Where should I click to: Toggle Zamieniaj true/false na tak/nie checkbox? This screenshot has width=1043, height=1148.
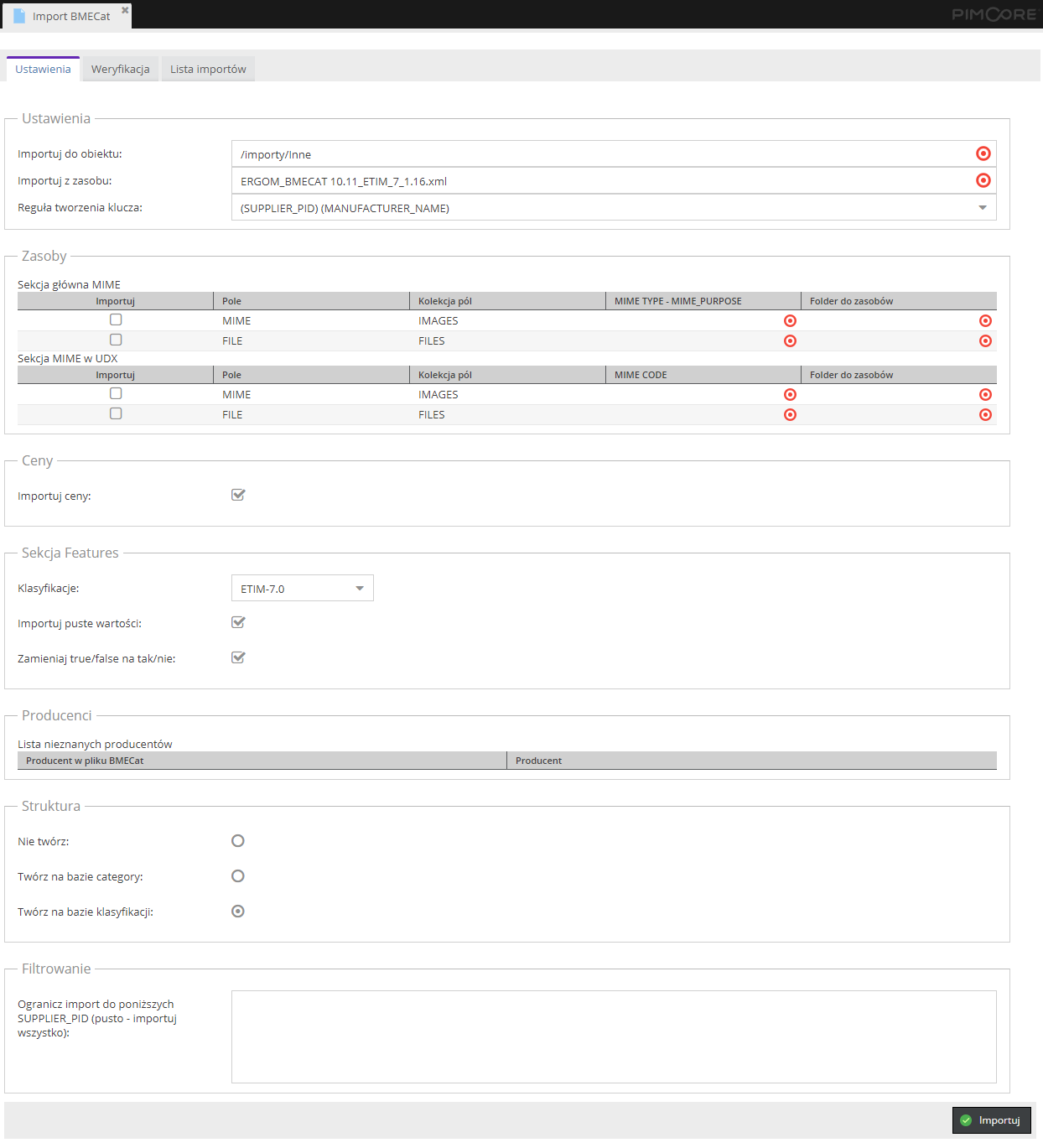238,657
